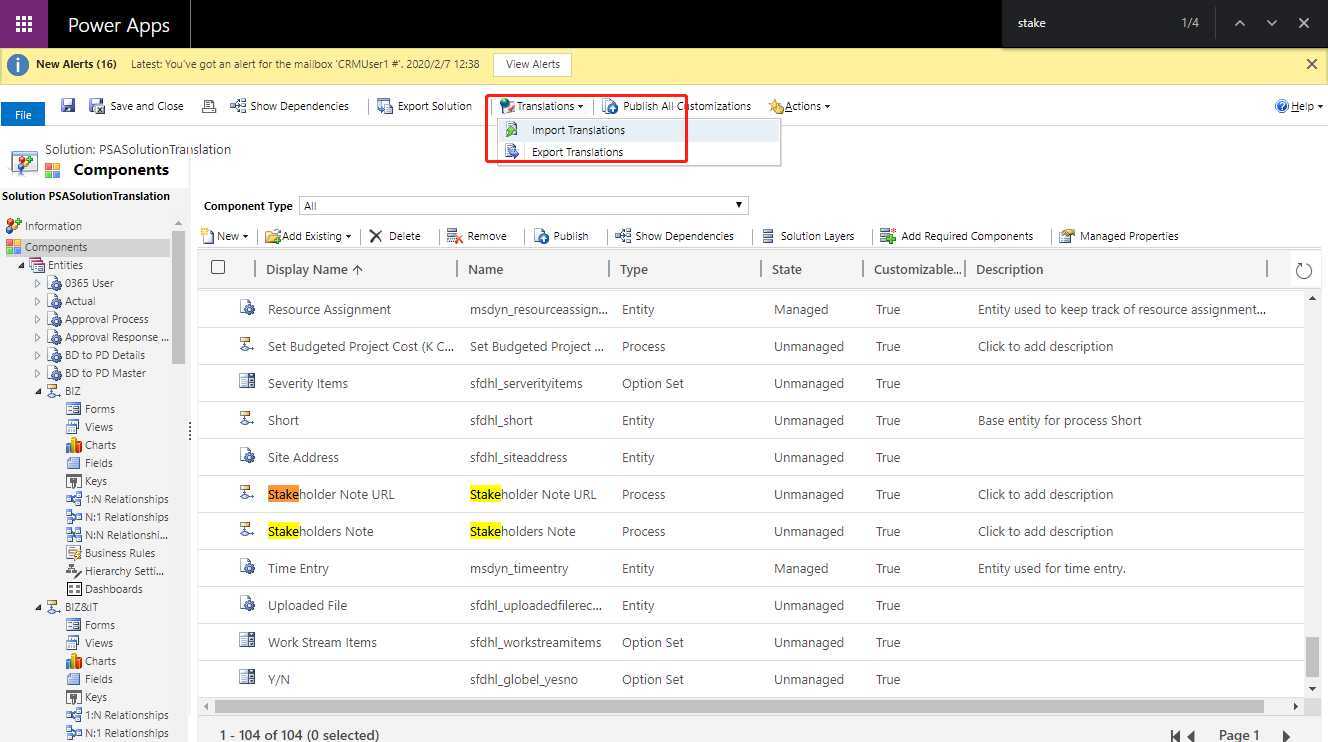Open the Component Type dropdown
Viewport: 1328px width, 742px height.
(x=523, y=206)
